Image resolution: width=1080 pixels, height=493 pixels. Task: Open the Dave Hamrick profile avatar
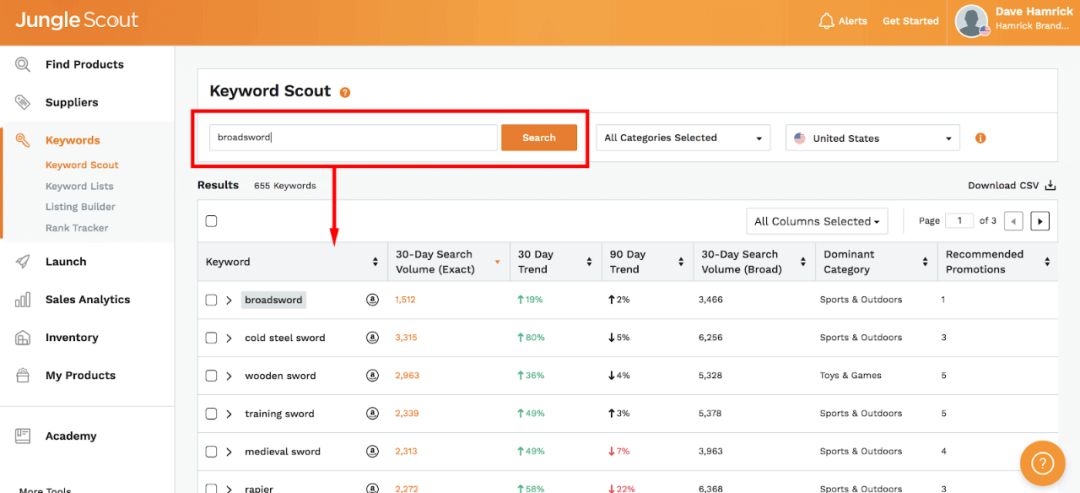pos(972,21)
